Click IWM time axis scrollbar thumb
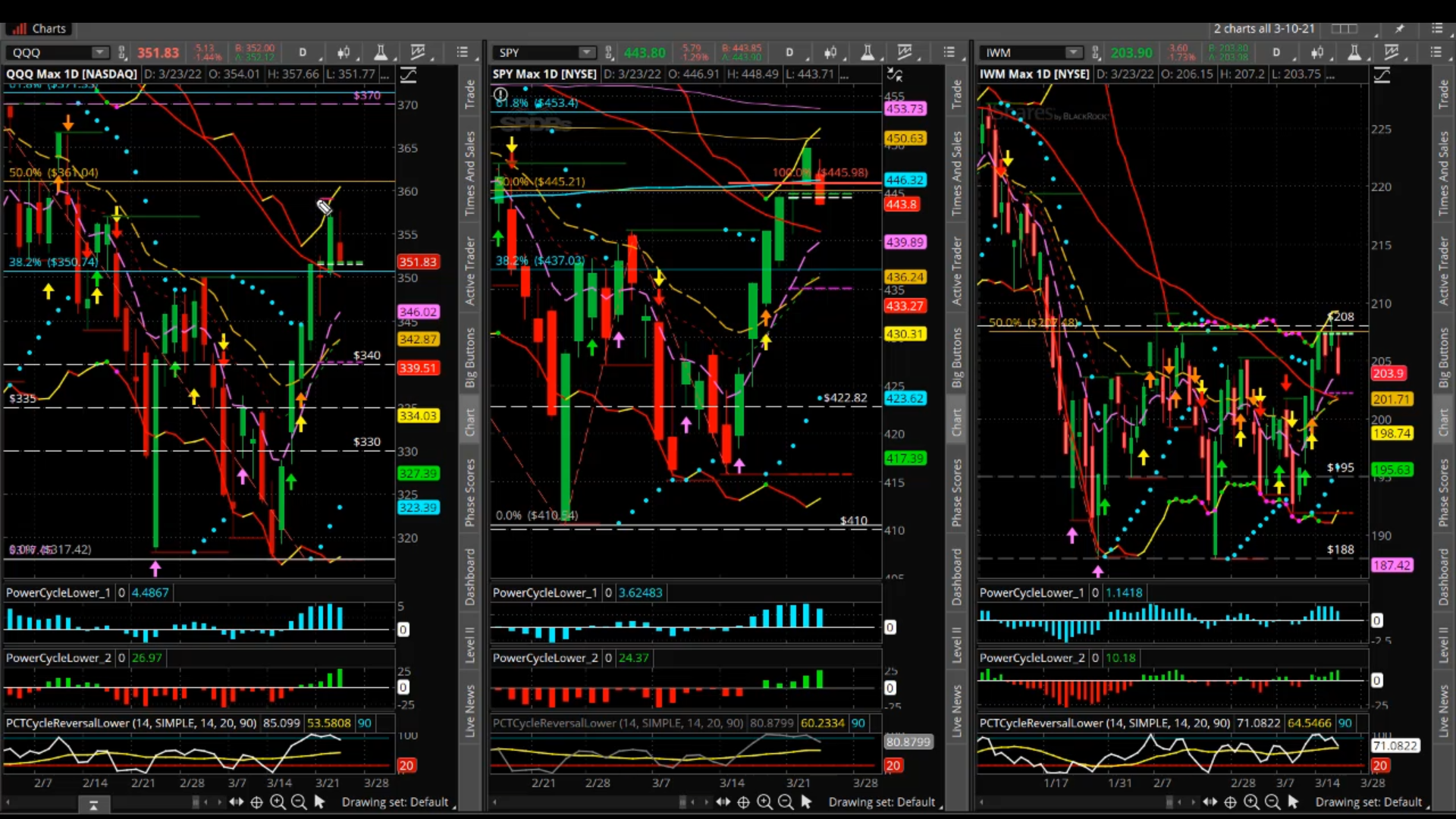1456x819 pixels. pos(1171,802)
